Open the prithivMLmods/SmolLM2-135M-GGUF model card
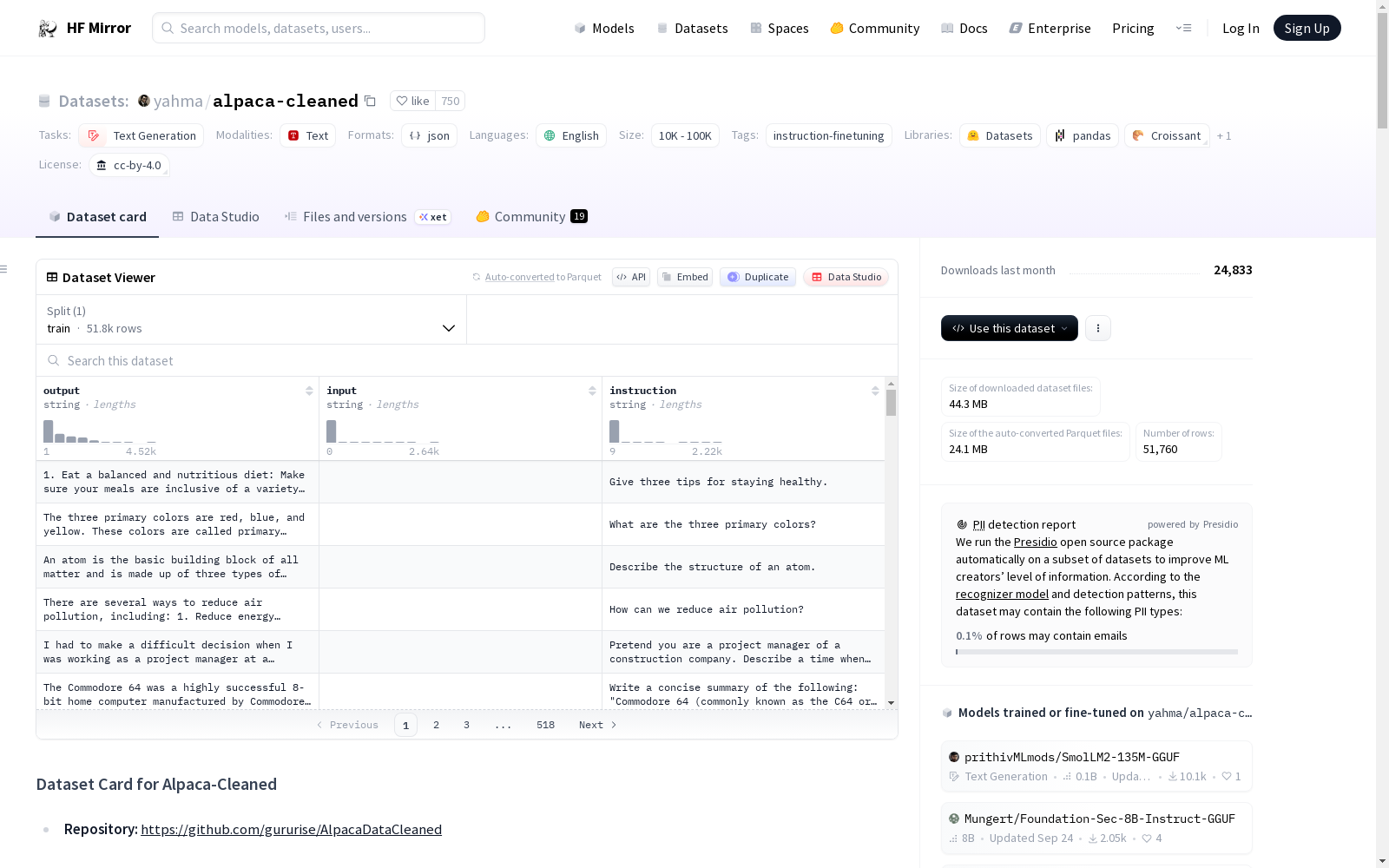This screenshot has height=868, width=1389. coord(1096,766)
